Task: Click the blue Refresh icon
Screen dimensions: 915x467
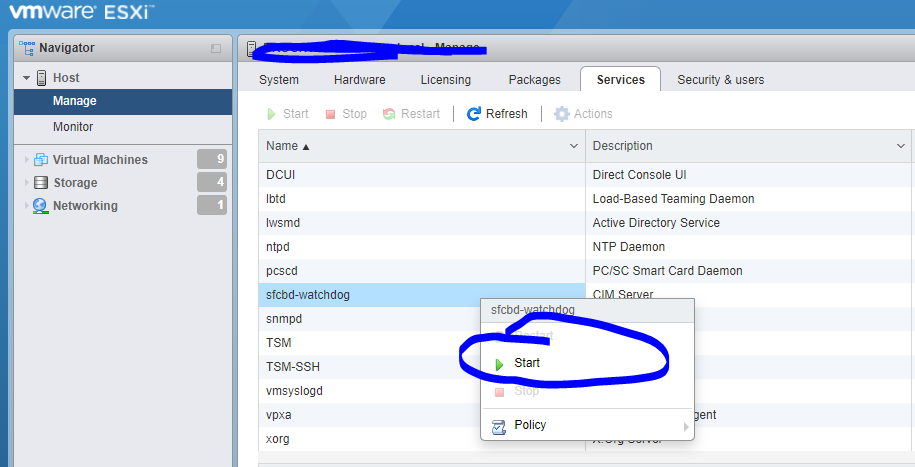Action: point(474,114)
